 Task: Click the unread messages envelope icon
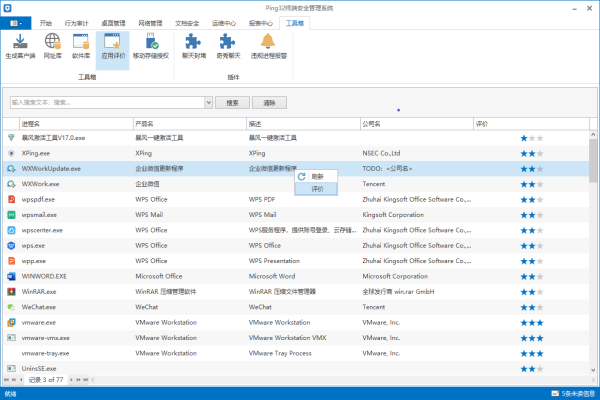point(555,393)
